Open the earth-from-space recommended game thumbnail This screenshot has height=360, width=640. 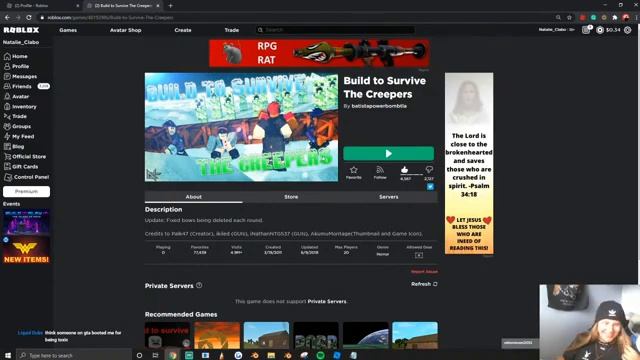tap(365, 335)
